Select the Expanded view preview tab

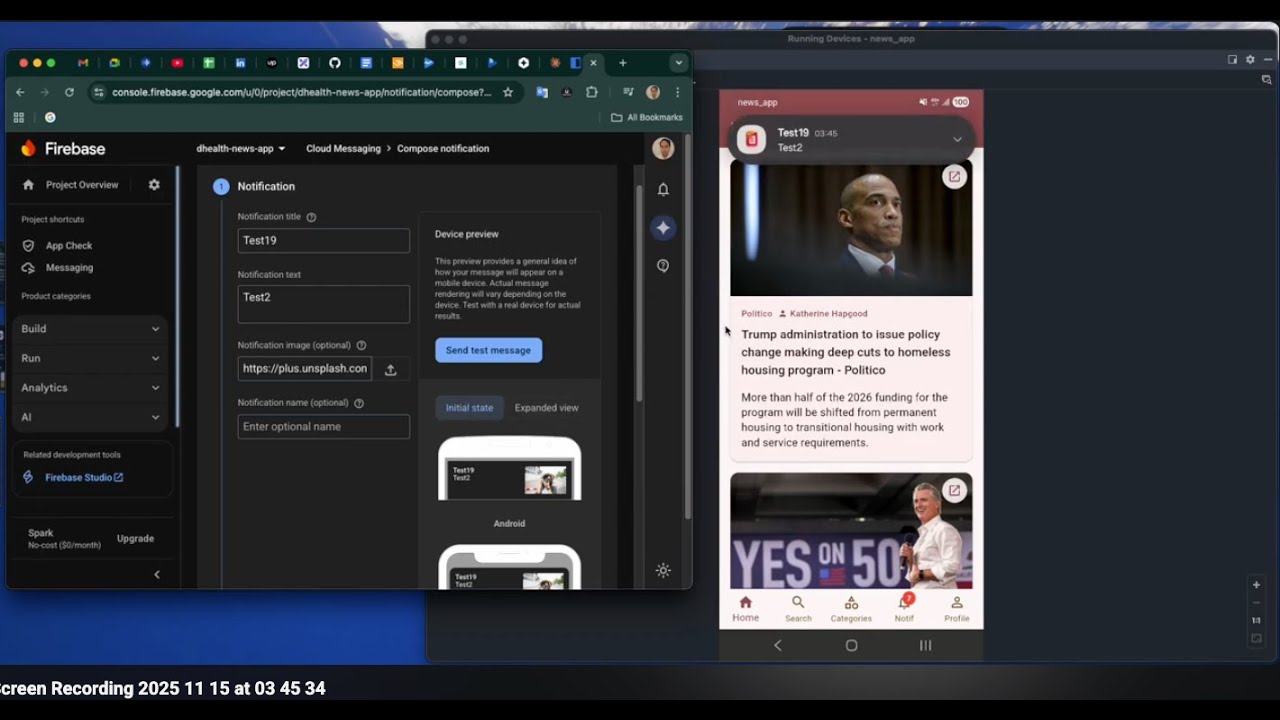click(x=546, y=408)
